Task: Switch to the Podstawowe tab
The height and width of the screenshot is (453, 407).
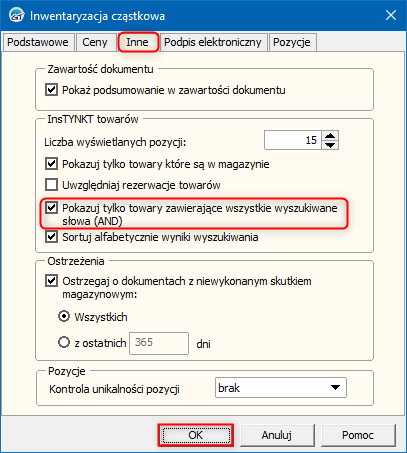Action: (x=38, y=42)
